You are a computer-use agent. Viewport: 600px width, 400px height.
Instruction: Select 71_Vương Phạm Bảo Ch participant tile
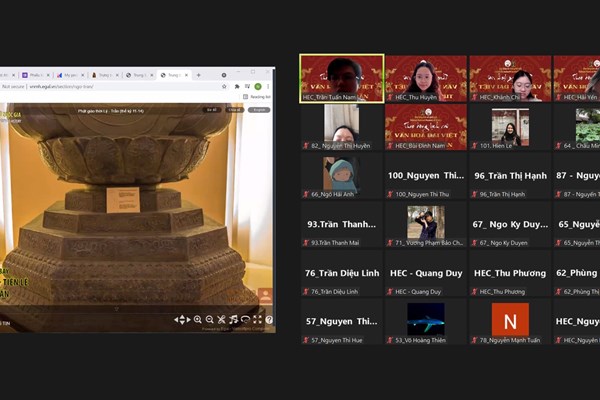[x=426, y=224]
